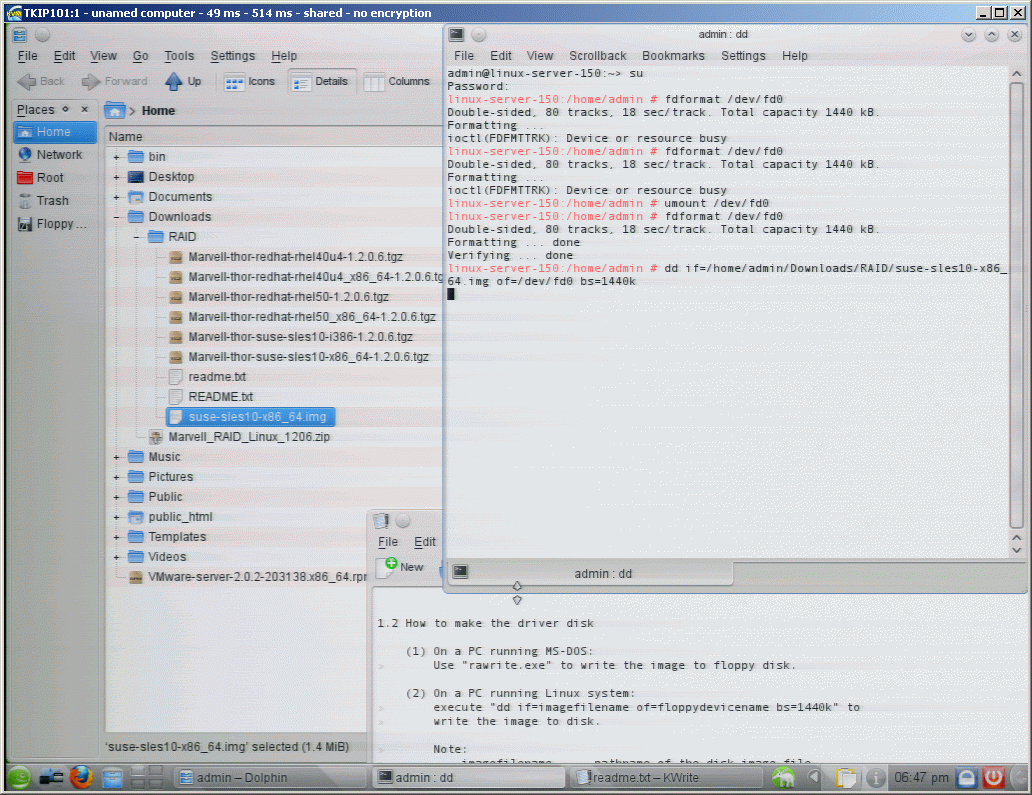
Task: Click the clipboard Klipper tray icon
Action: pos(846,778)
